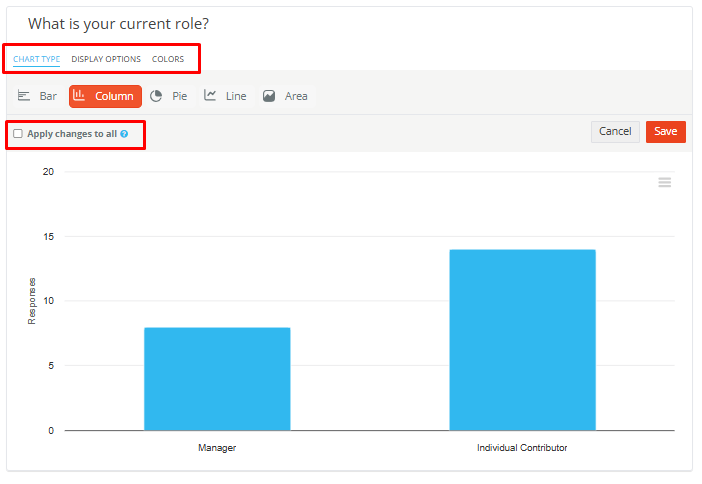Screen dimensions: 702x484
Task: Select the Column chart type
Action: click(x=105, y=96)
